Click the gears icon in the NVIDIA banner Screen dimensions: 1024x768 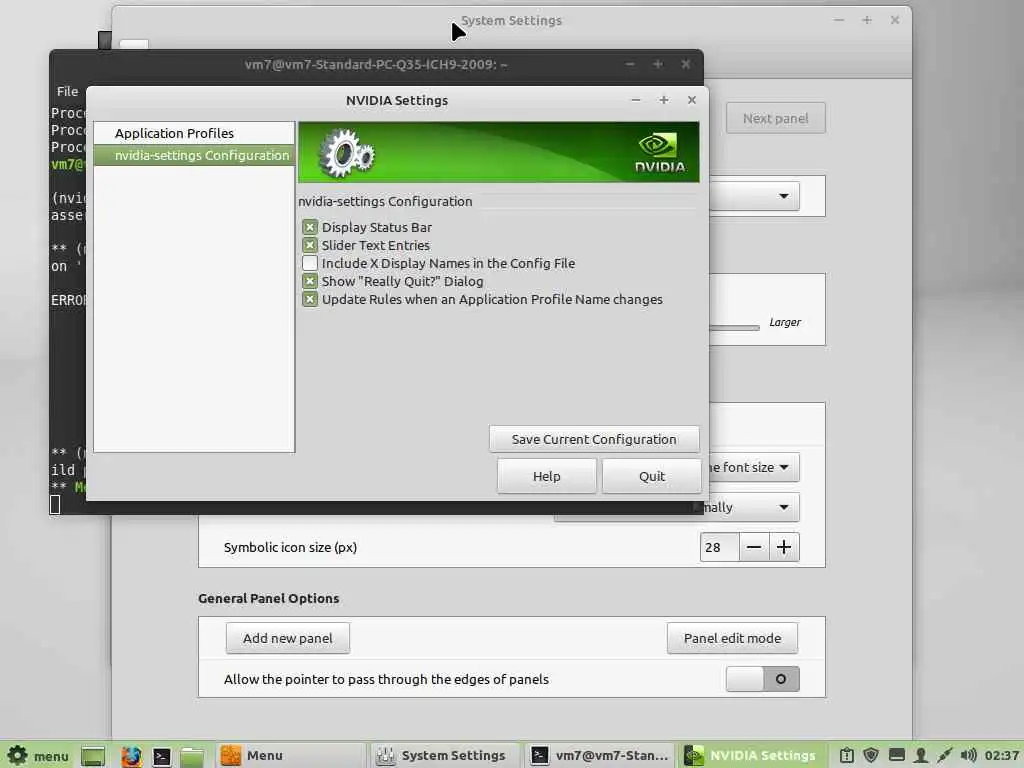point(346,153)
